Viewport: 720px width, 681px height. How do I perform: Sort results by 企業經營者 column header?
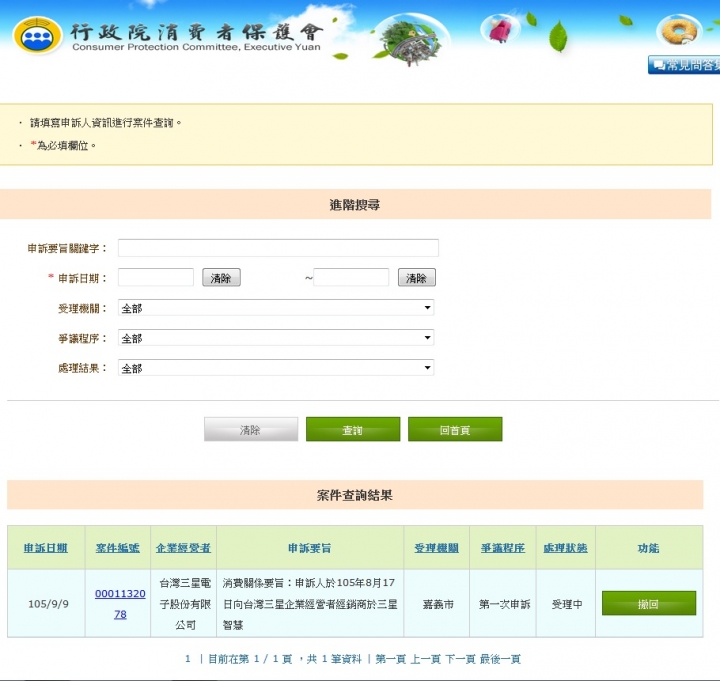click(183, 548)
